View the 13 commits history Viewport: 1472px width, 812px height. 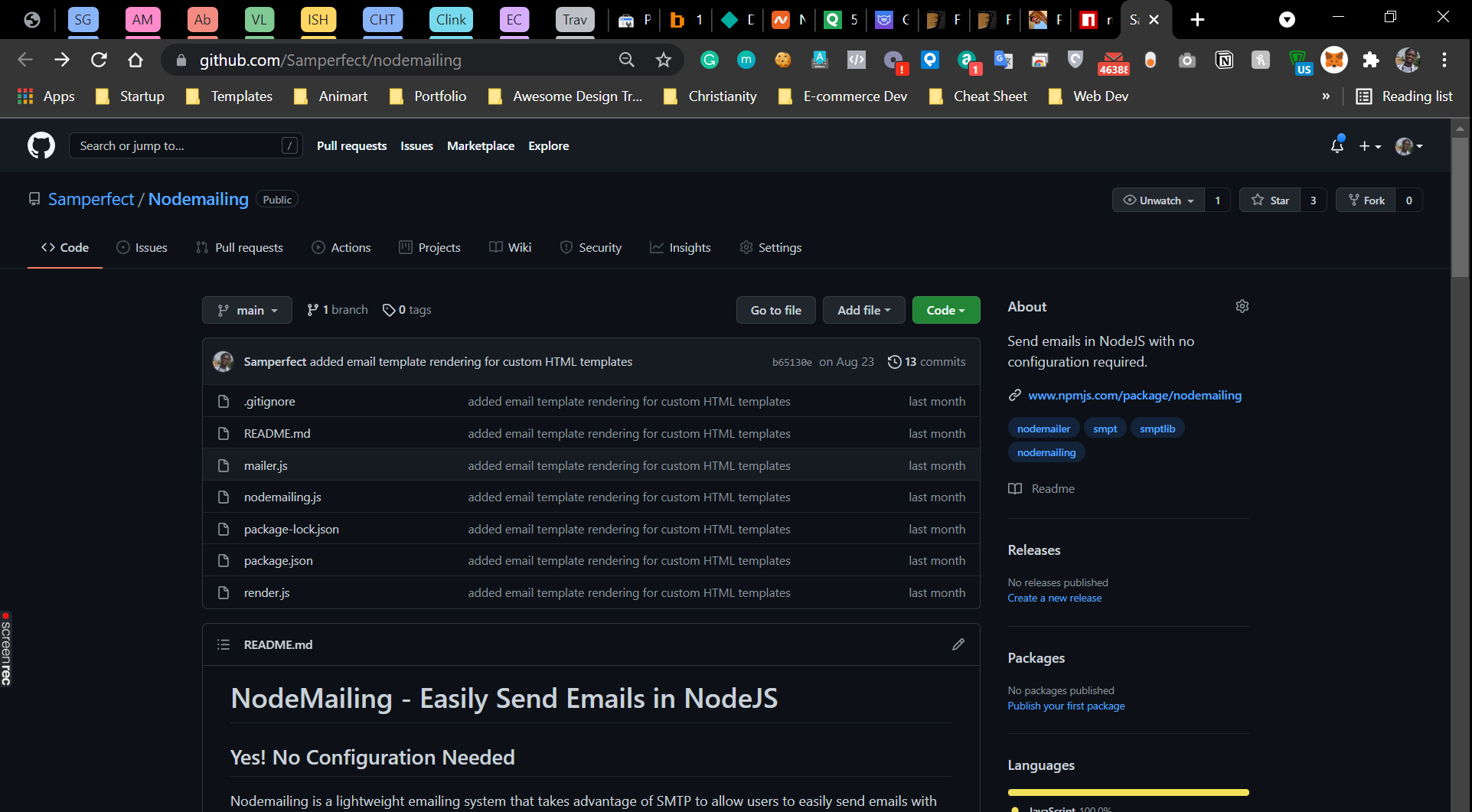[x=926, y=361]
